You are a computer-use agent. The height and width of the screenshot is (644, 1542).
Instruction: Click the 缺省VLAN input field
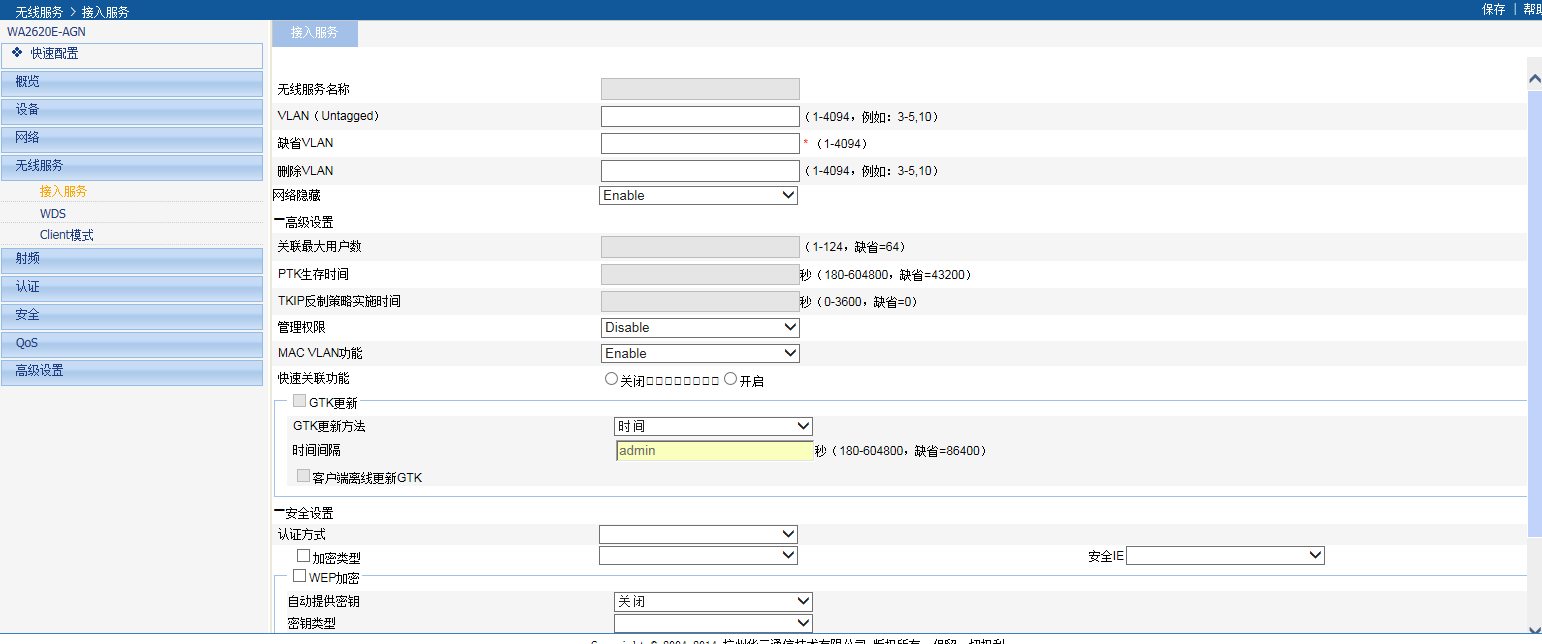(x=700, y=144)
